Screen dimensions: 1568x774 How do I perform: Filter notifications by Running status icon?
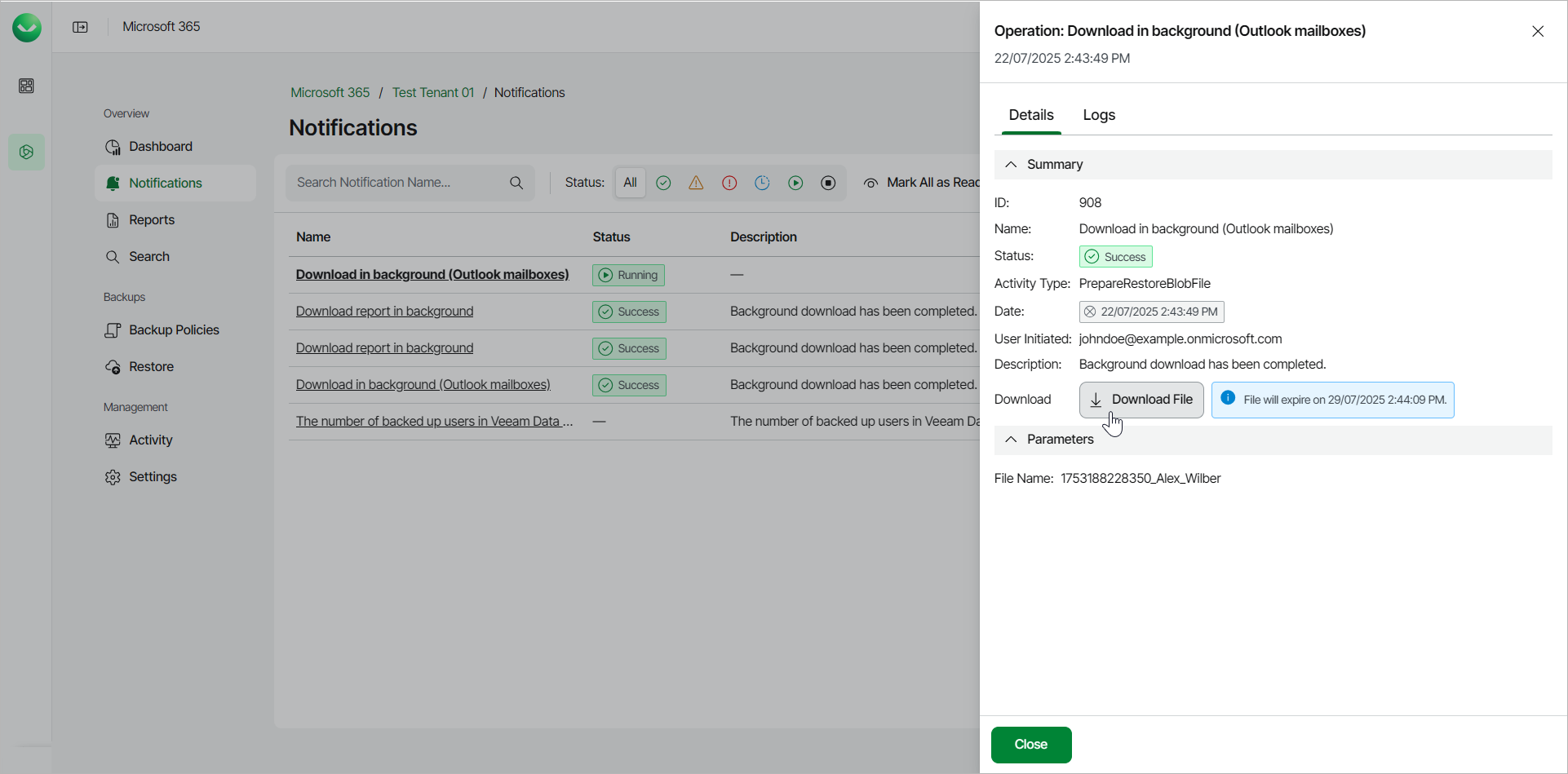[795, 183]
